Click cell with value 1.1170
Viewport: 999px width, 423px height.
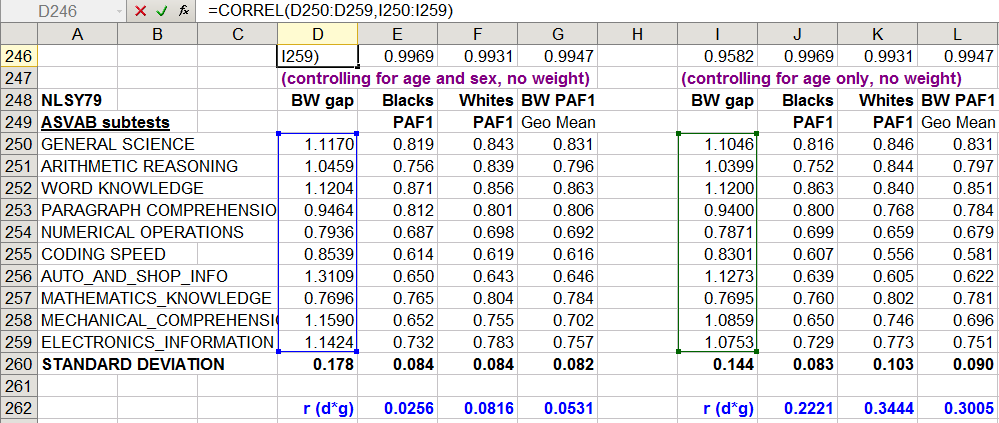tap(318, 145)
